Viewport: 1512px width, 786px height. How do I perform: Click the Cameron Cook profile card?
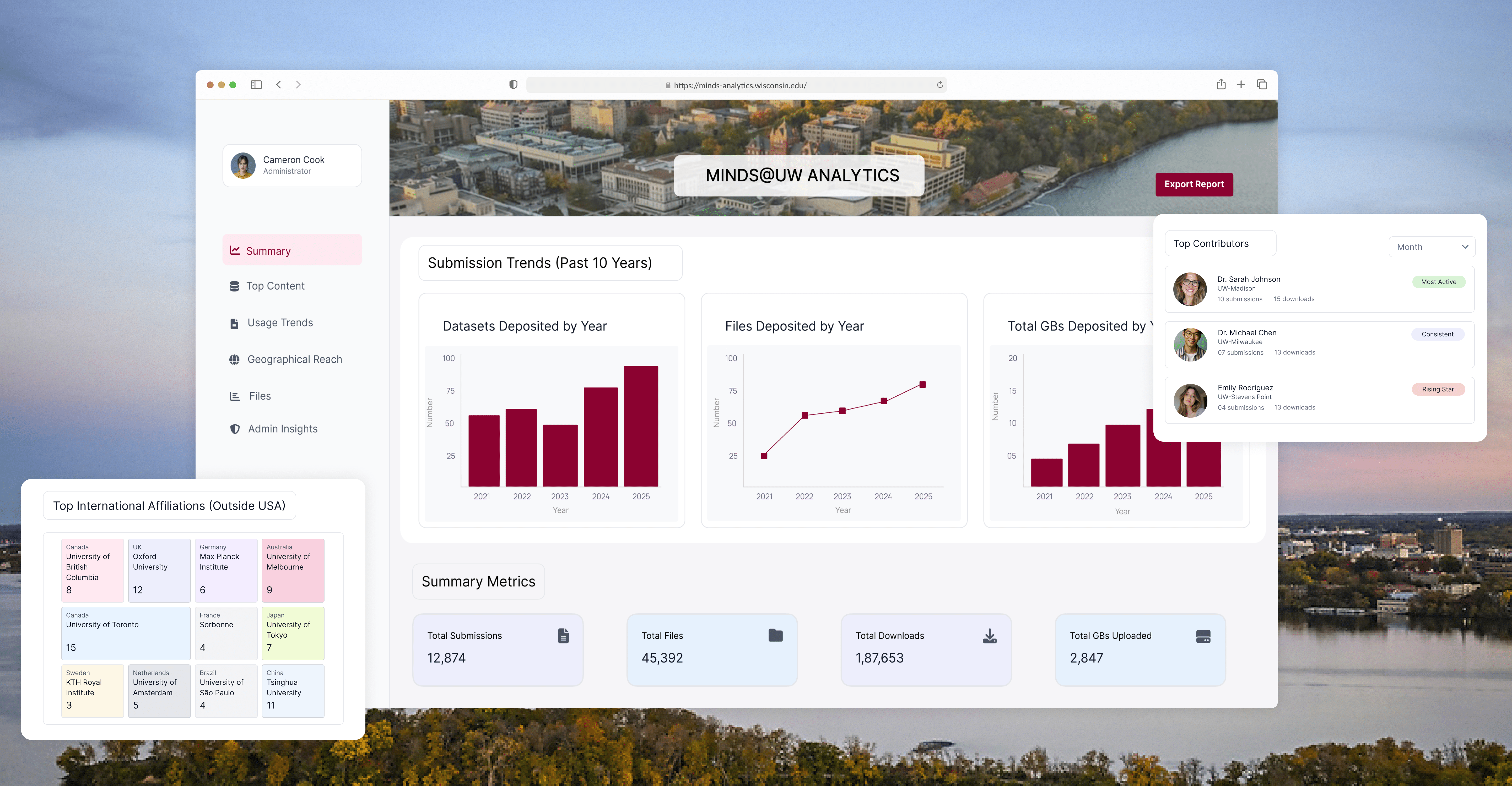click(x=292, y=165)
